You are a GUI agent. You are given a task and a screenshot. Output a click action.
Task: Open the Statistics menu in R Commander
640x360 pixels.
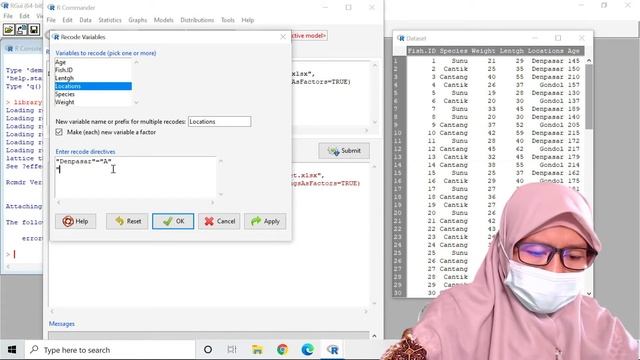point(110,20)
